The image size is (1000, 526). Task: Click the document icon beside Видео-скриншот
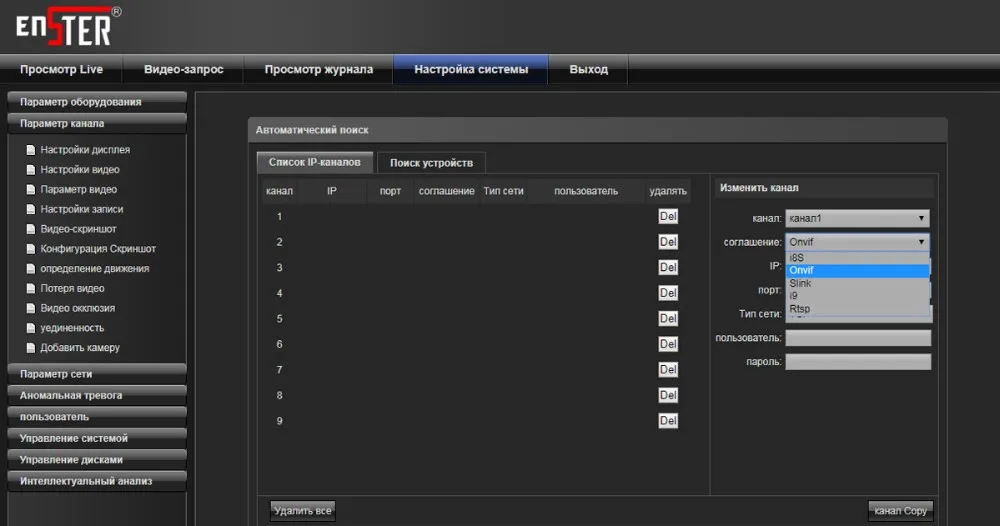click(x=31, y=229)
